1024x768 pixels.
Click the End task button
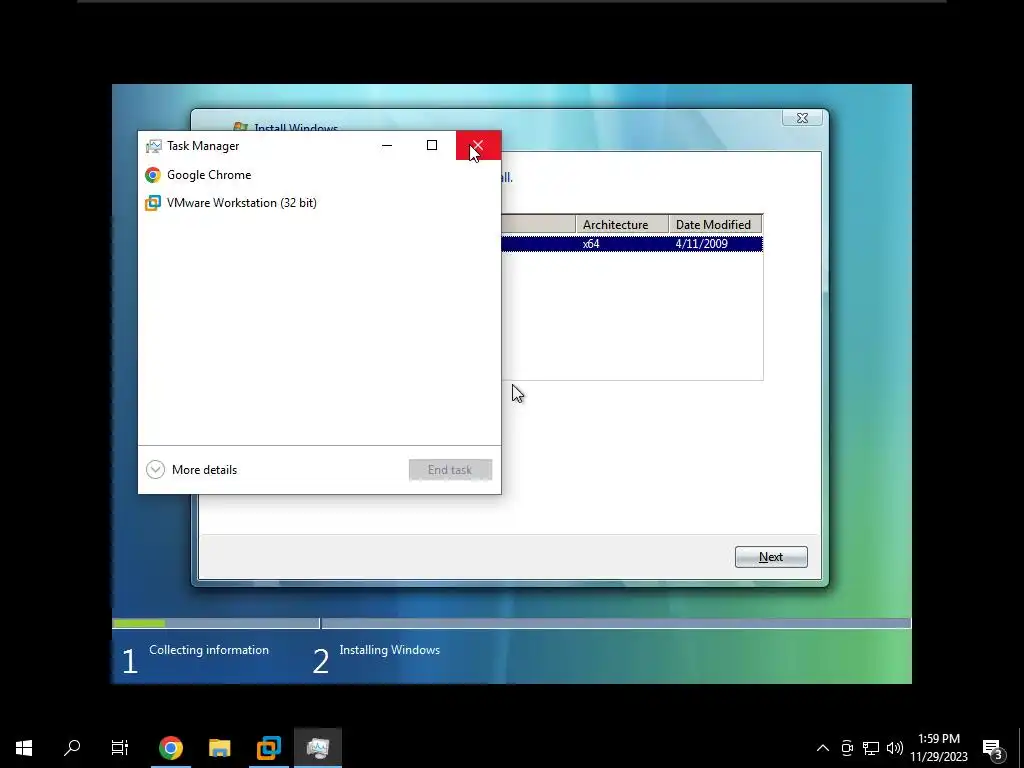tap(450, 470)
